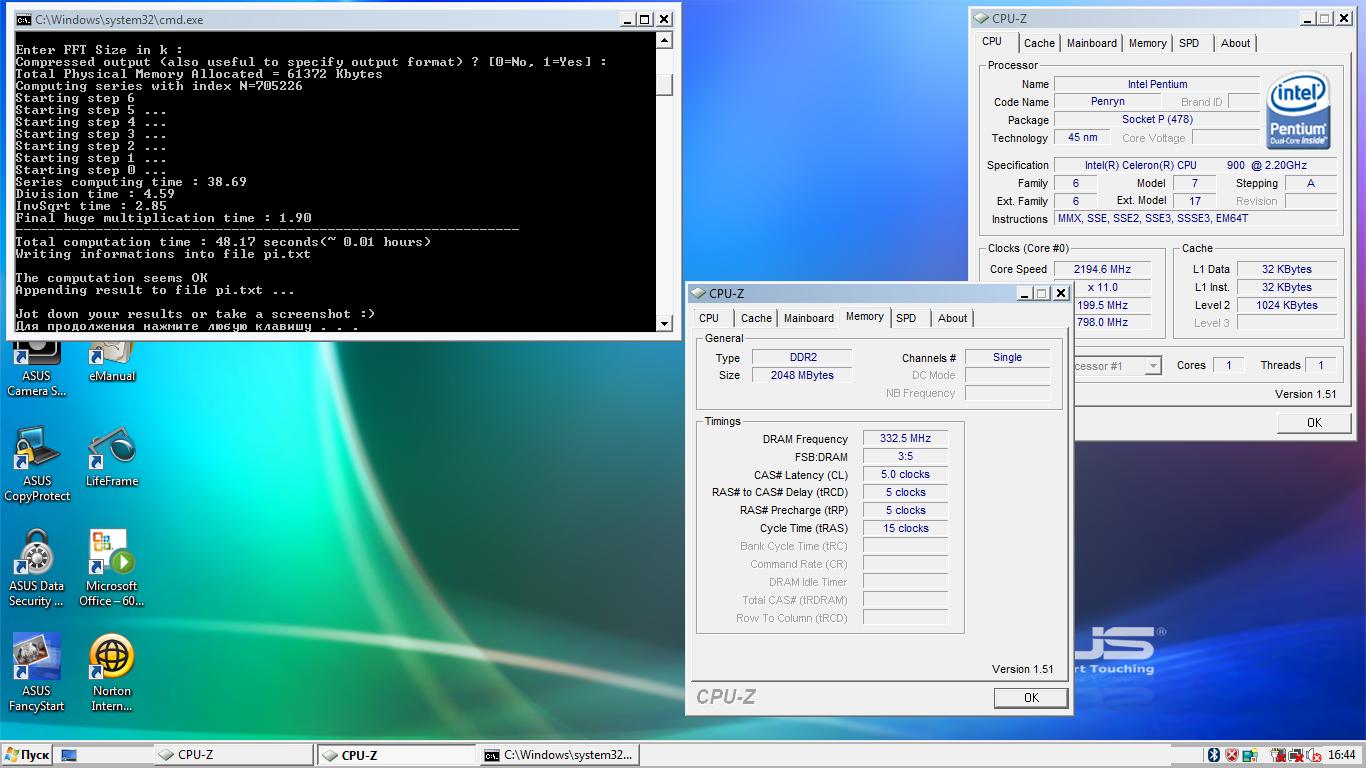Select the ASUS CopyProtect desktop icon
This screenshot has height=768, width=1366.
coord(37,465)
